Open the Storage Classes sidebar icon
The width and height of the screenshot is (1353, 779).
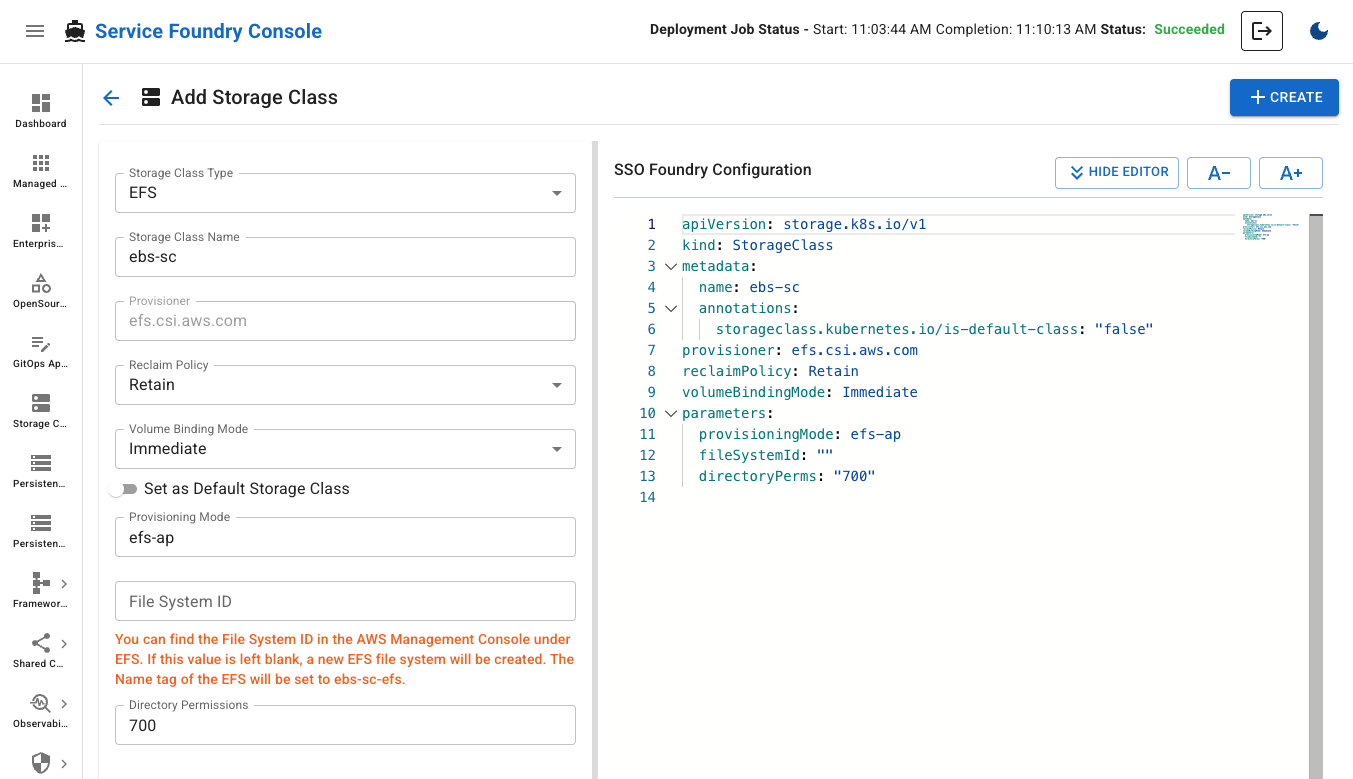(x=40, y=410)
